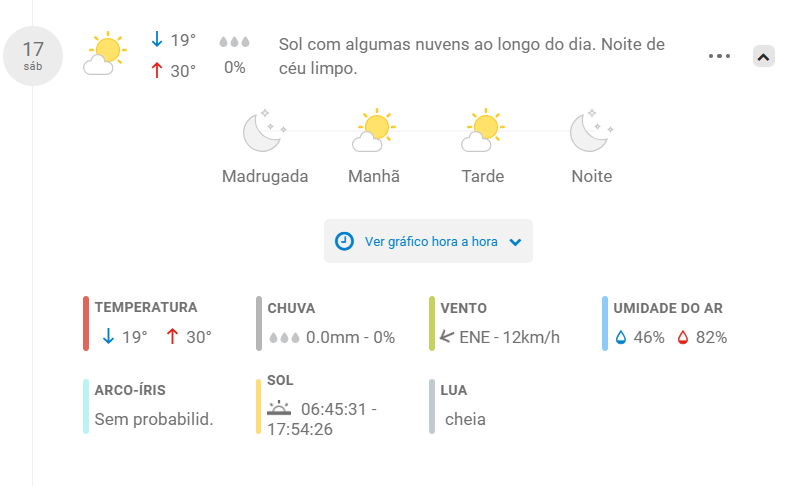The width and height of the screenshot is (790, 486).
Task: Click the clock icon in hourly graph button
Action: click(x=344, y=241)
